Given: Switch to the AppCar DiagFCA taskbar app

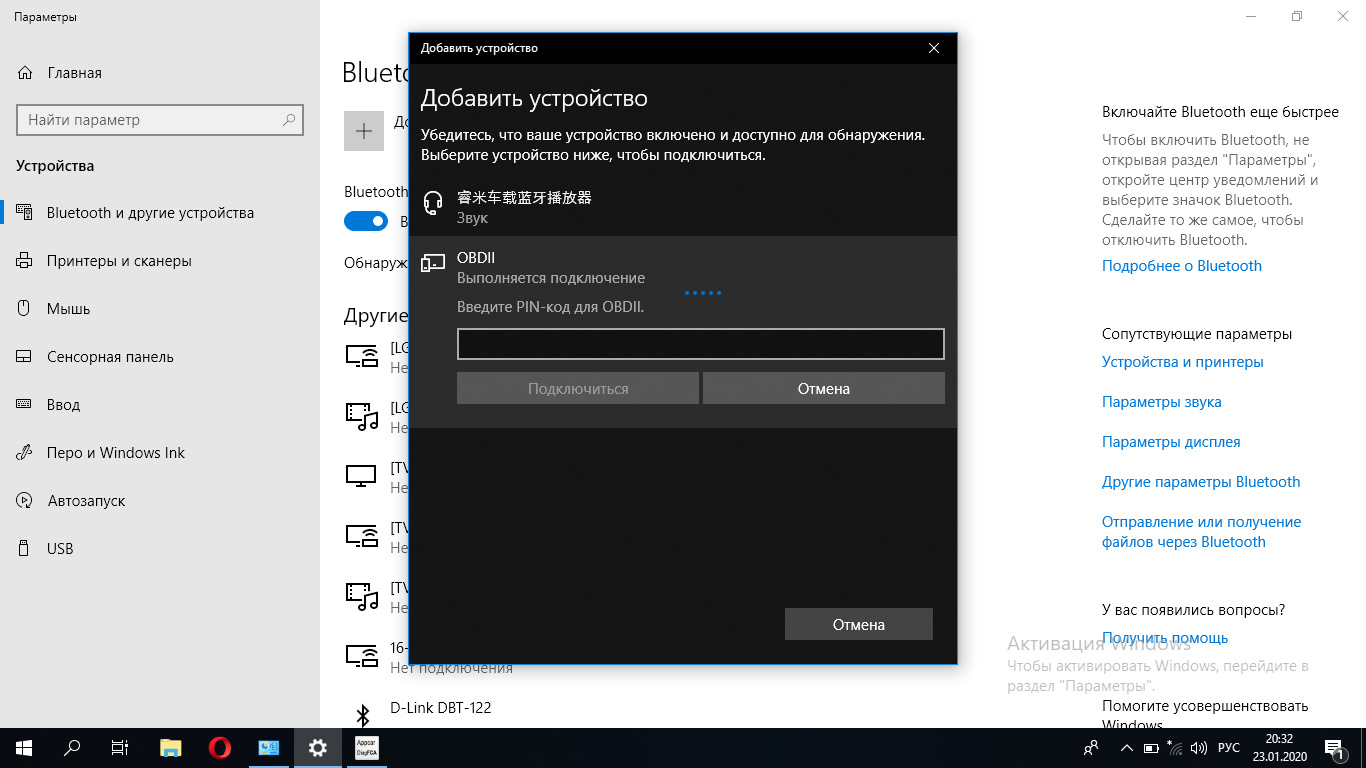Looking at the screenshot, I should coord(367,747).
